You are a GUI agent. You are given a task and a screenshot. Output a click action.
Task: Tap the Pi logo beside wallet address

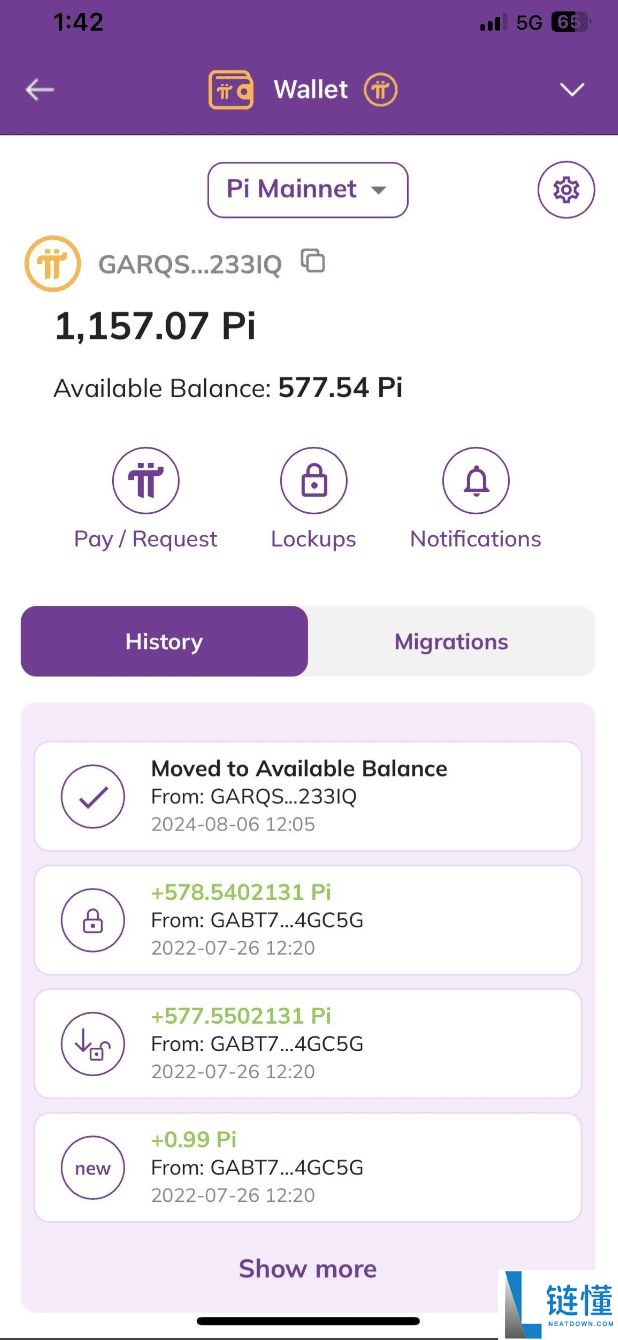52,264
